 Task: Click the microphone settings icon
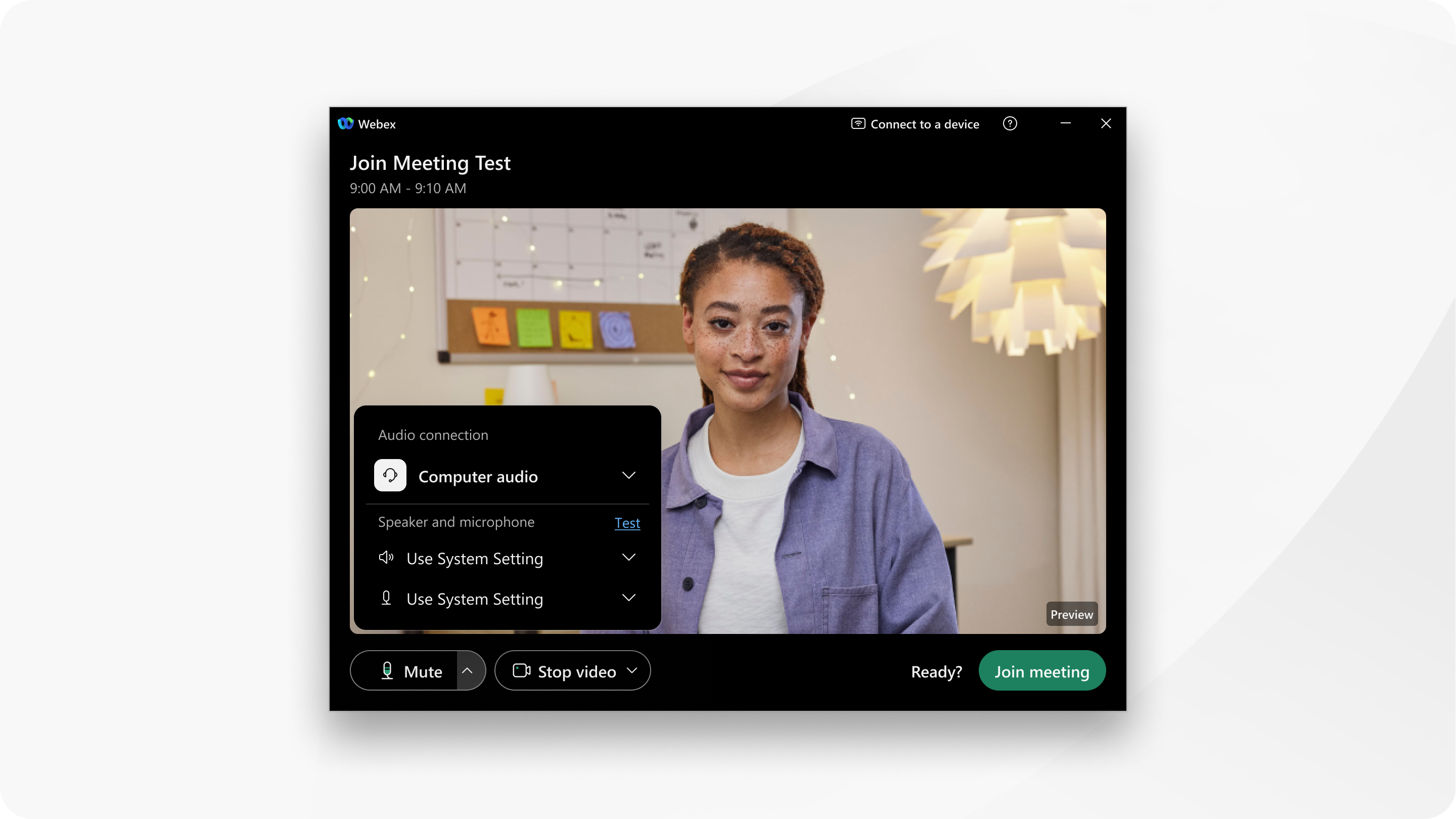tap(469, 671)
